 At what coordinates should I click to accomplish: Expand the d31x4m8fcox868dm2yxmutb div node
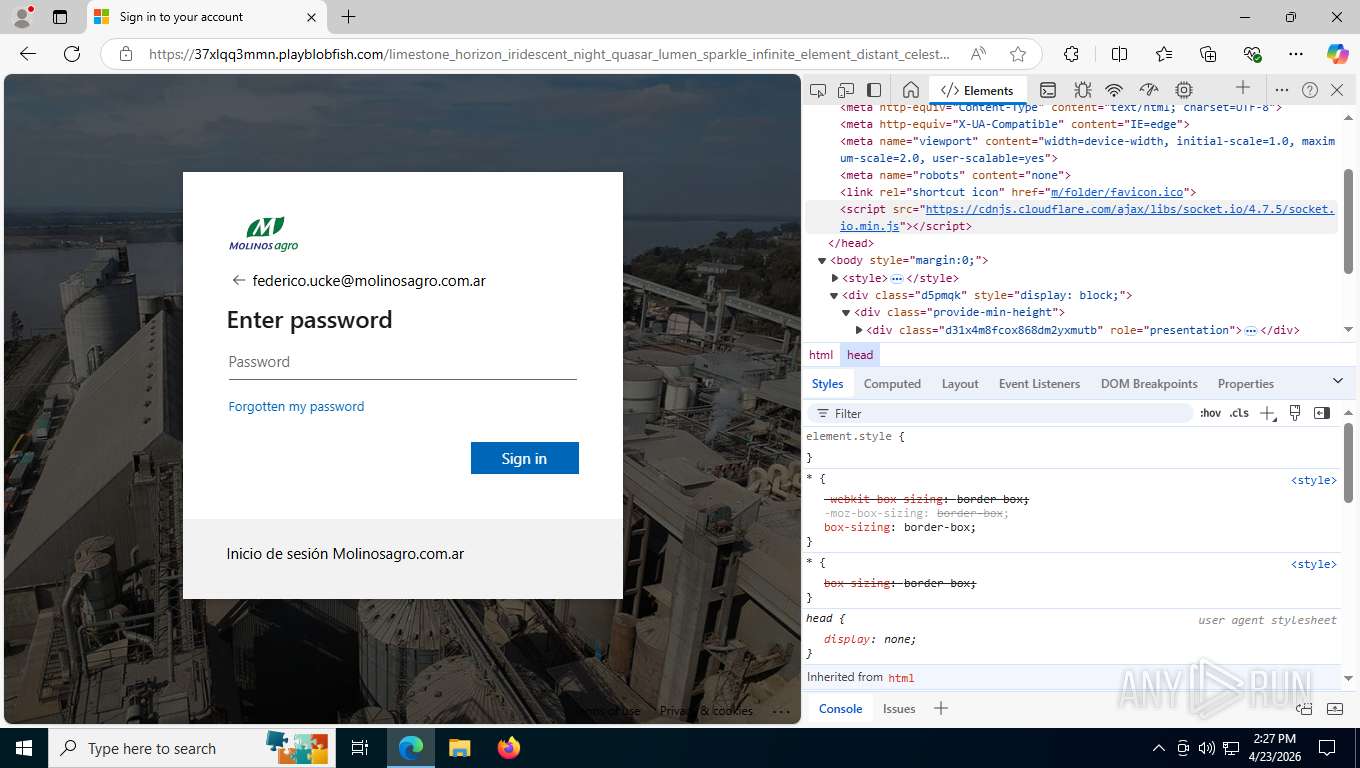tap(859, 330)
